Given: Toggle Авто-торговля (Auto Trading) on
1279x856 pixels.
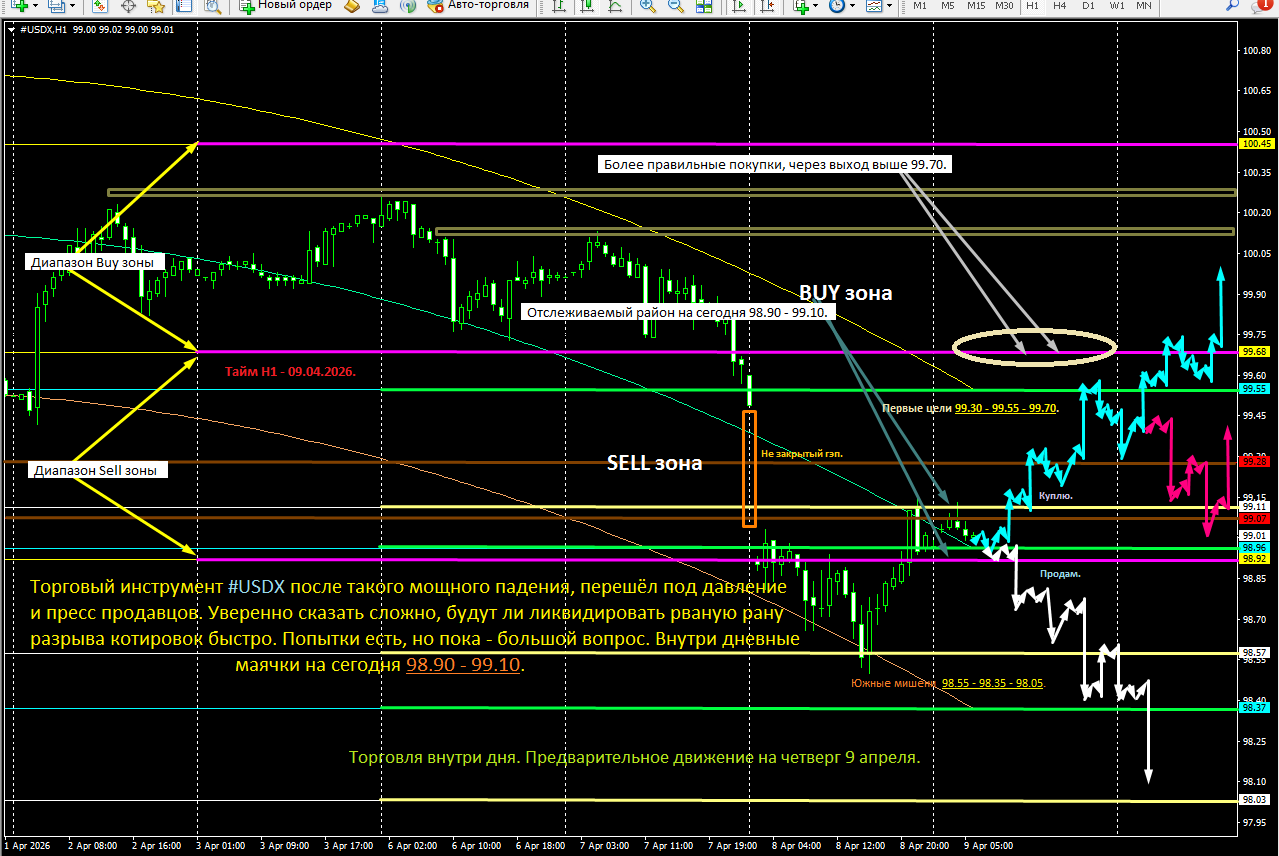Looking at the screenshot, I should [x=437, y=7].
